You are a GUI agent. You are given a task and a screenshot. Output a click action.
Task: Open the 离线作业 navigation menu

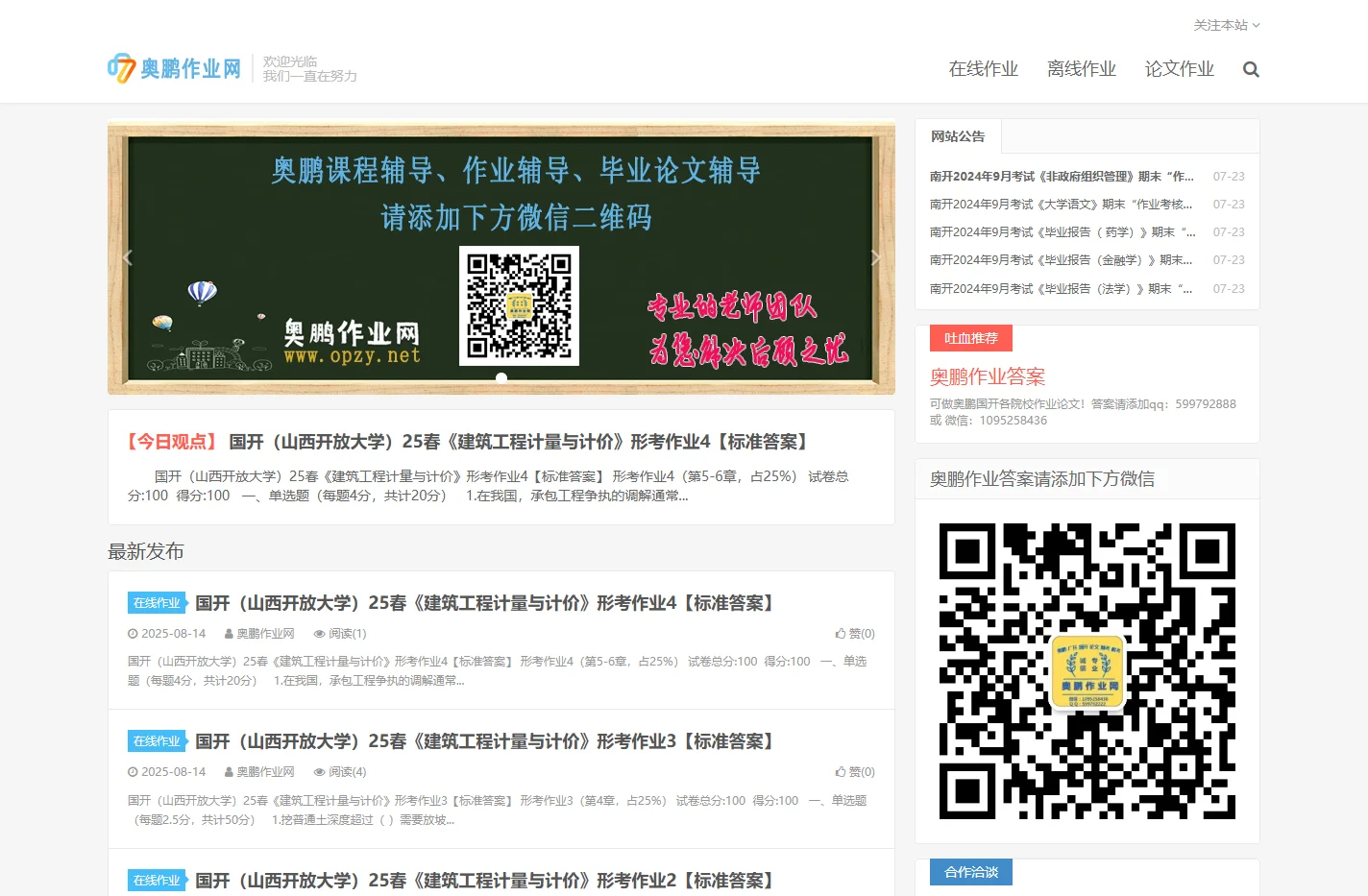[x=1081, y=69]
